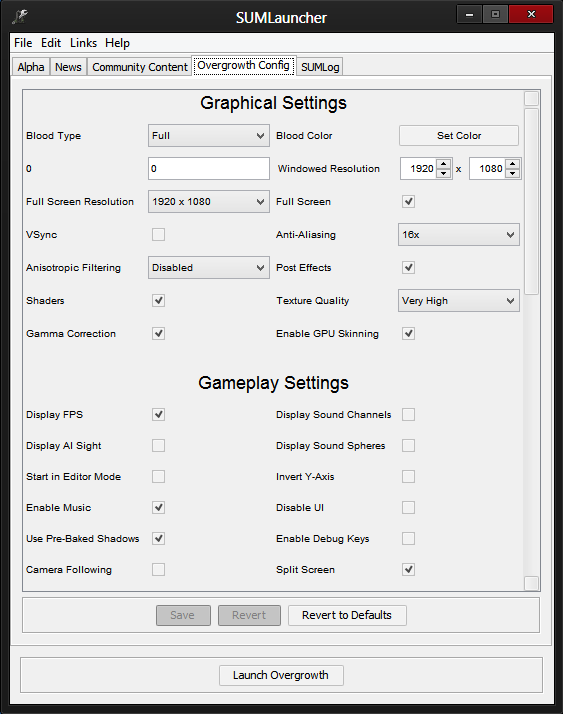Open the Texture Quality dropdown
The width and height of the screenshot is (563, 714).
point(459,301)
